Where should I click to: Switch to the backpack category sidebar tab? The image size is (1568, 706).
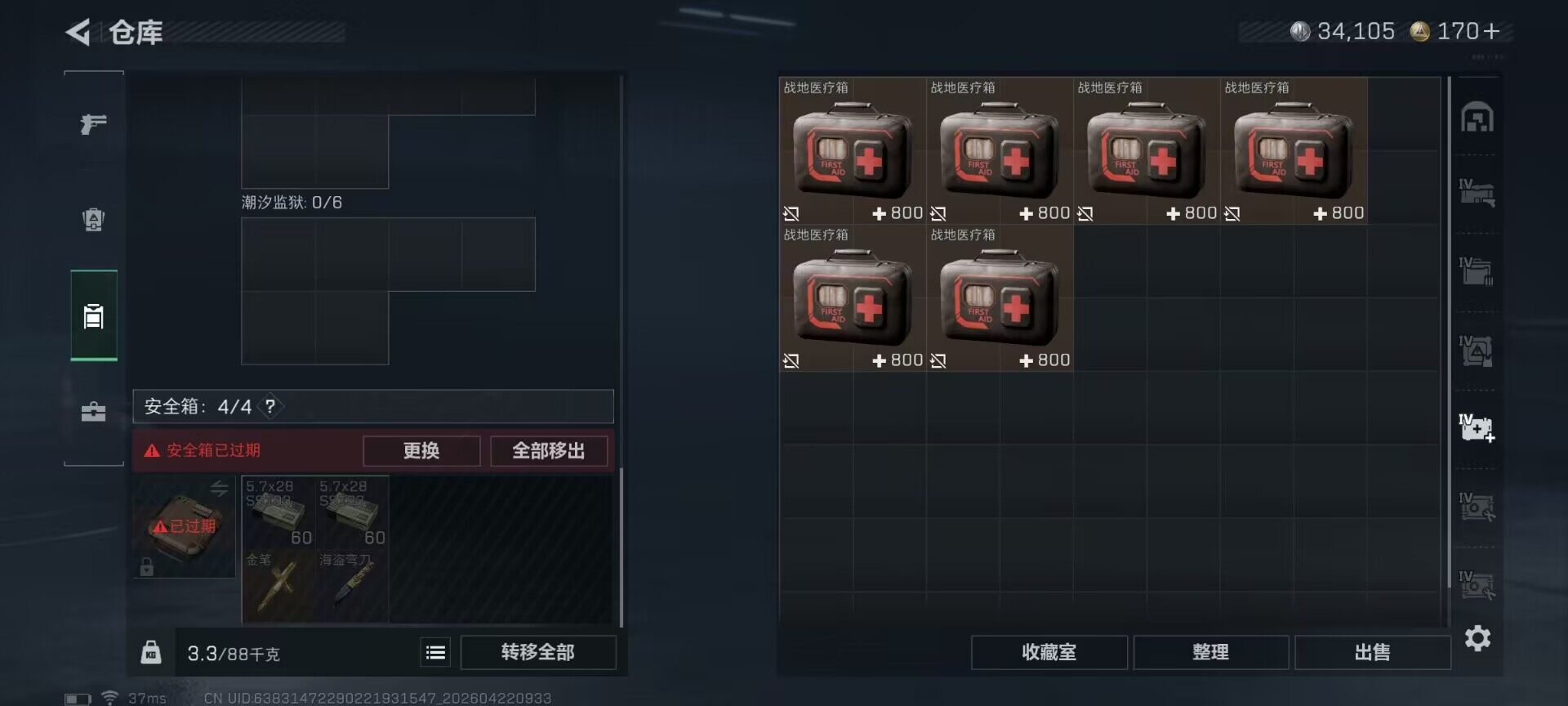click(94, 315)
